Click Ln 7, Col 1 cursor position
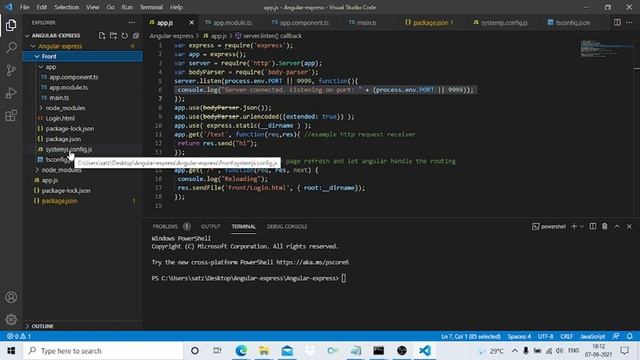Screen dimensions: 640x360 pyautogui.click(x=471, y=336)
